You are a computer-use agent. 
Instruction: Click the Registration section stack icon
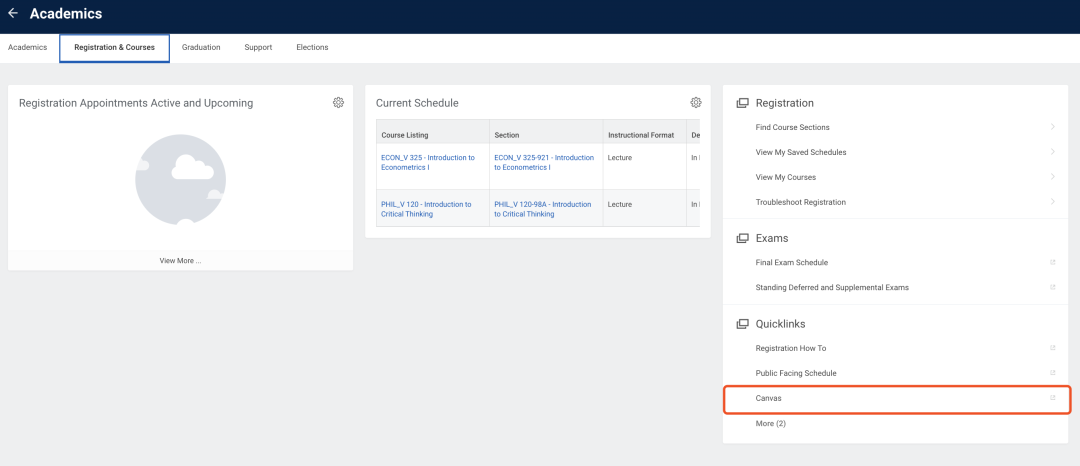[742, 103]
